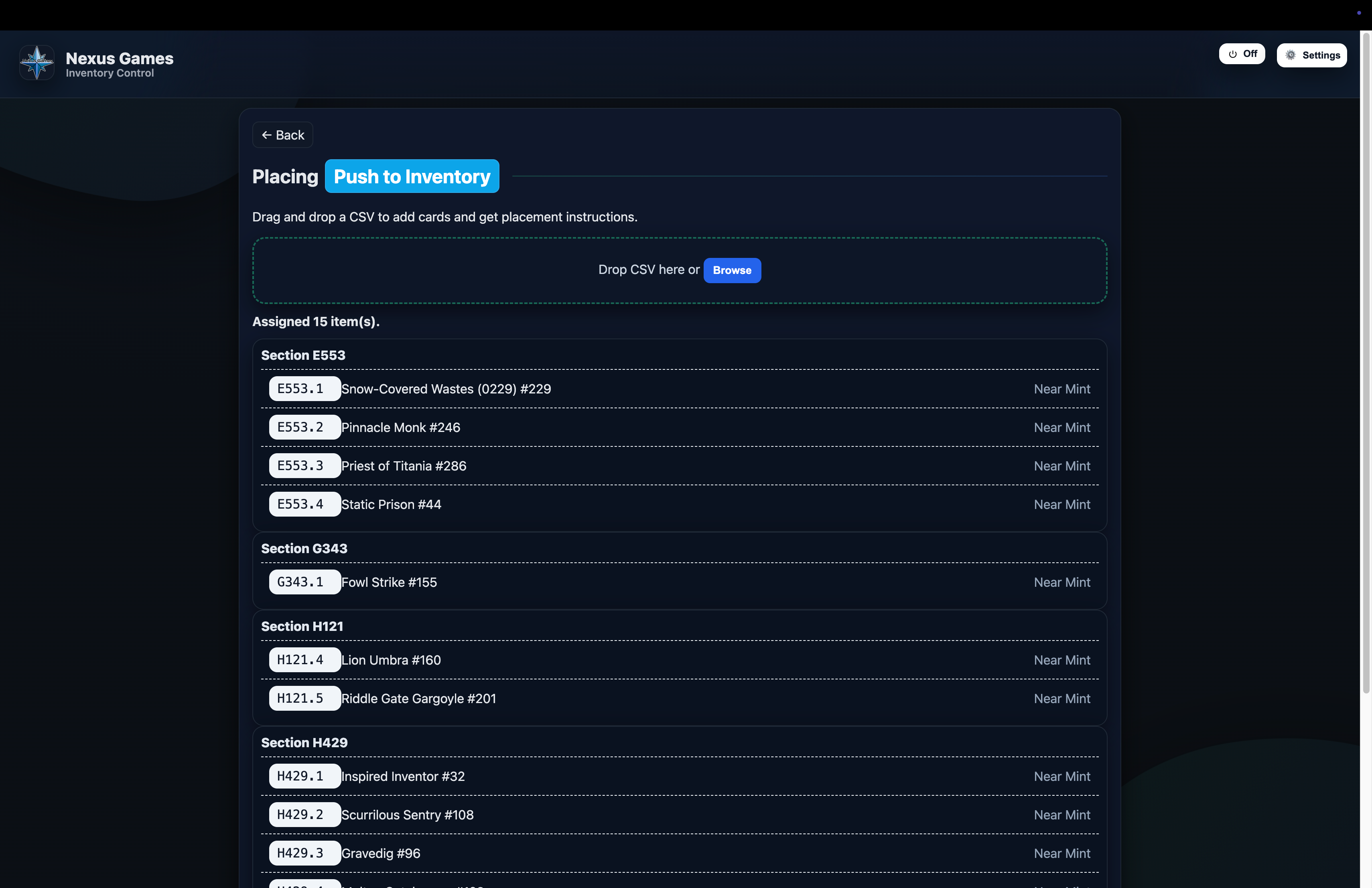1372x888 pixels.
Task: Click the Section G343 header
Action: (304, 549)
